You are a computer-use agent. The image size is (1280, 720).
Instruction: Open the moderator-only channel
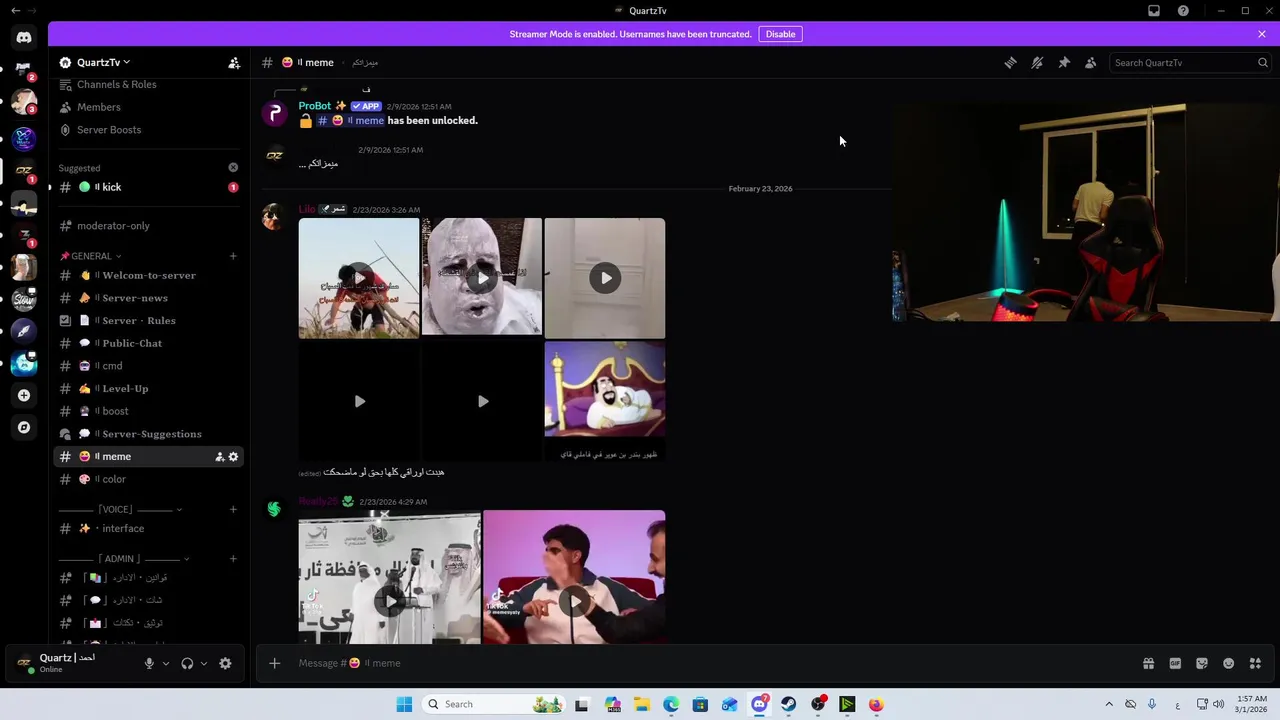tap(150, 226)
